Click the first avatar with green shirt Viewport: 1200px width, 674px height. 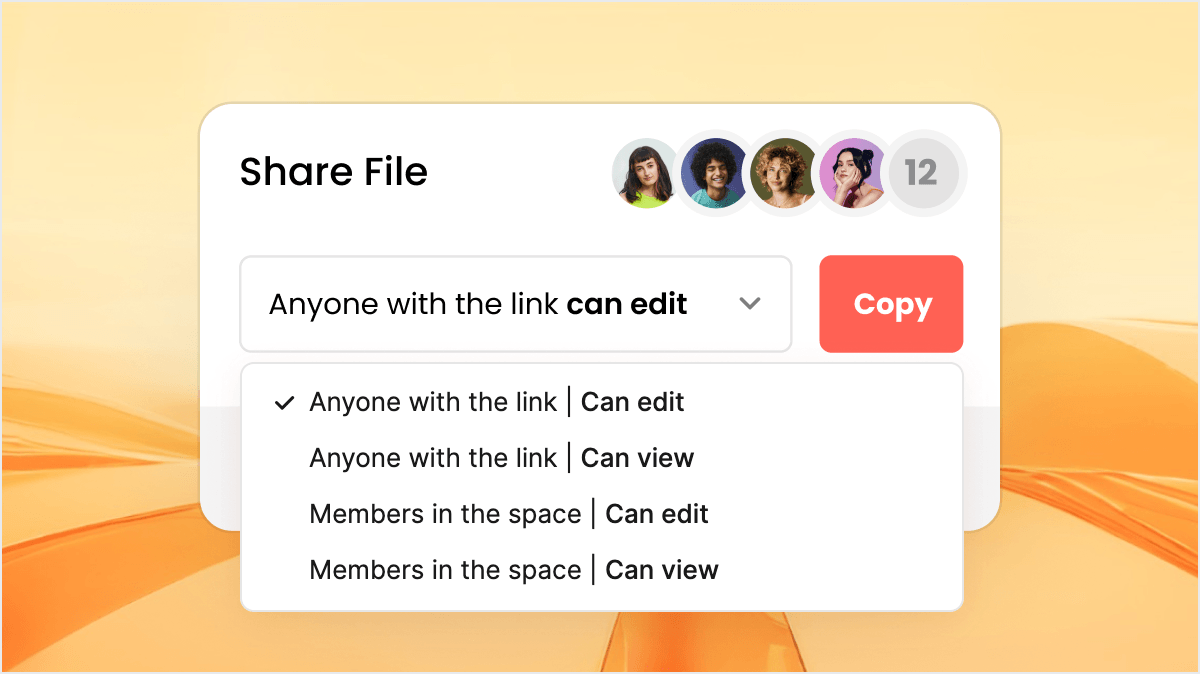pyautogui.click(x=645, y=173)
